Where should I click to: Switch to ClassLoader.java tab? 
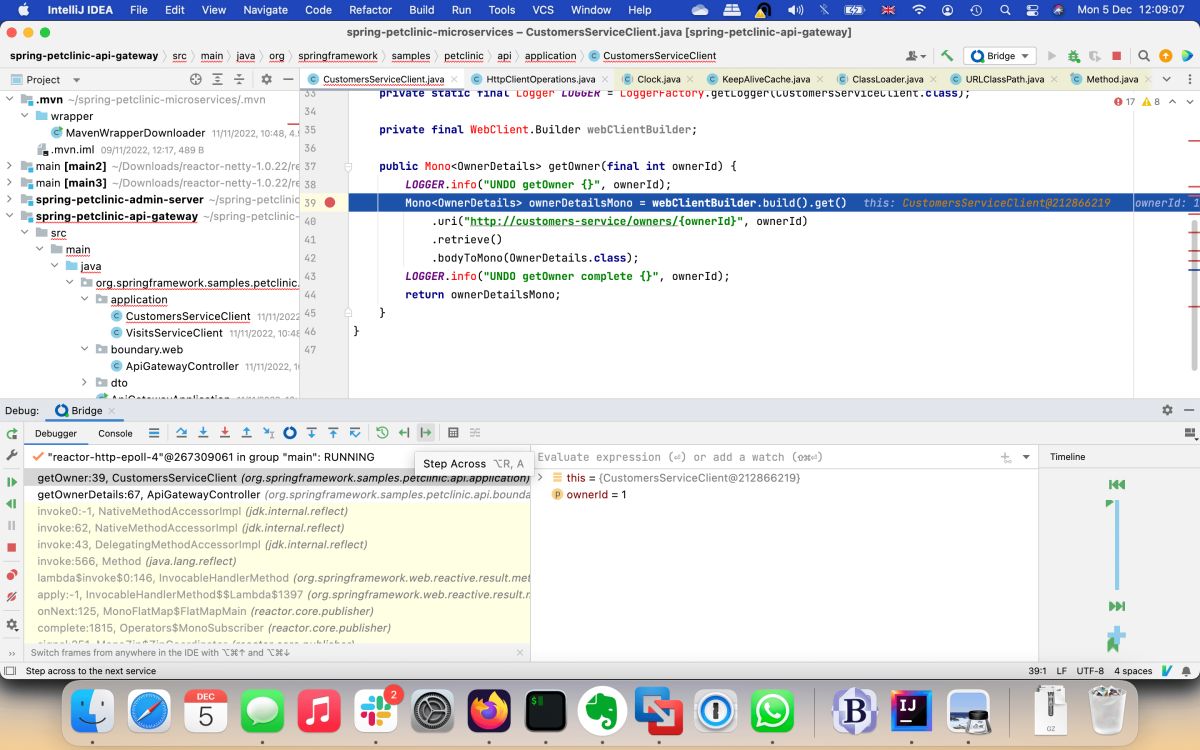pyautogui.click(x=887, y=79)
